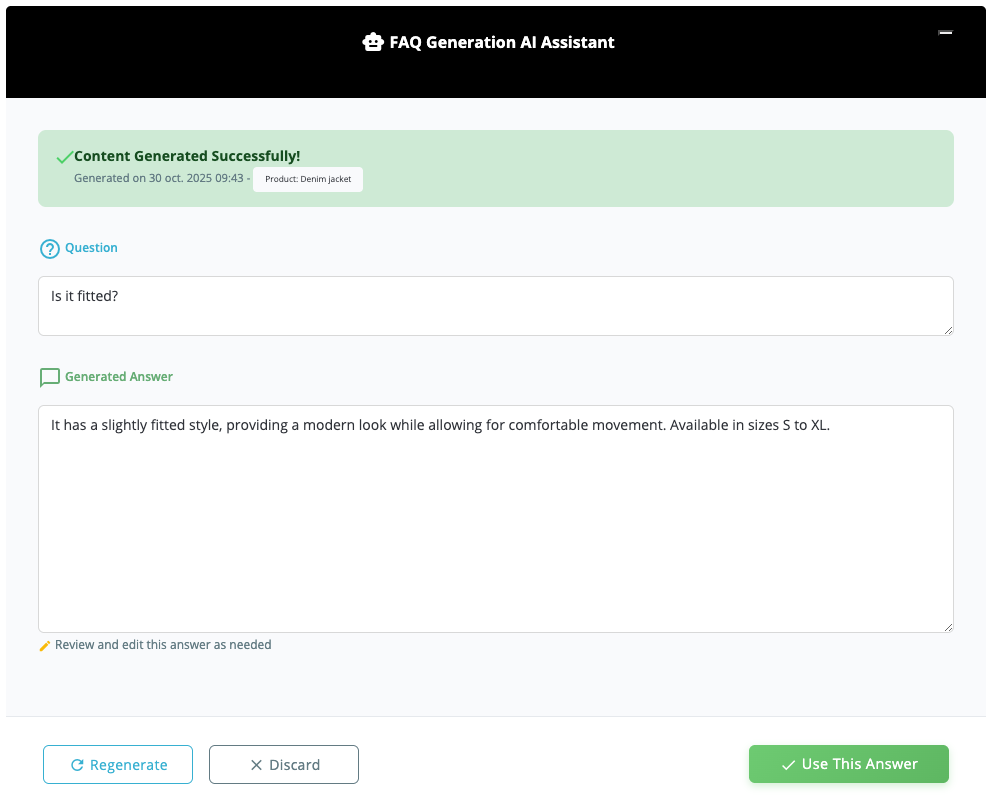Grab the answer textarea resize handle
Screen dimensions: 992x806
point(948,627)
